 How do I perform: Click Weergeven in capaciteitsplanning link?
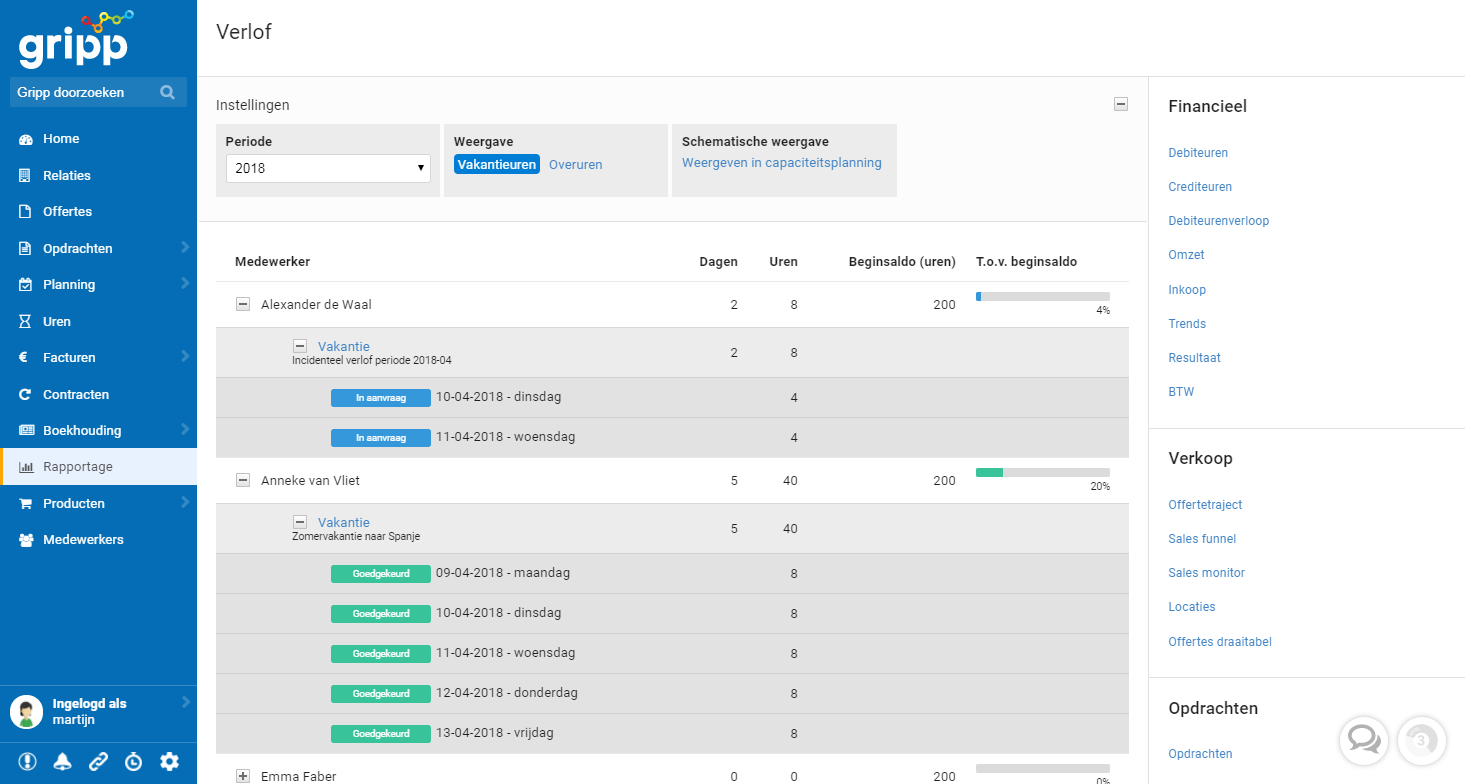click(781, 163)
